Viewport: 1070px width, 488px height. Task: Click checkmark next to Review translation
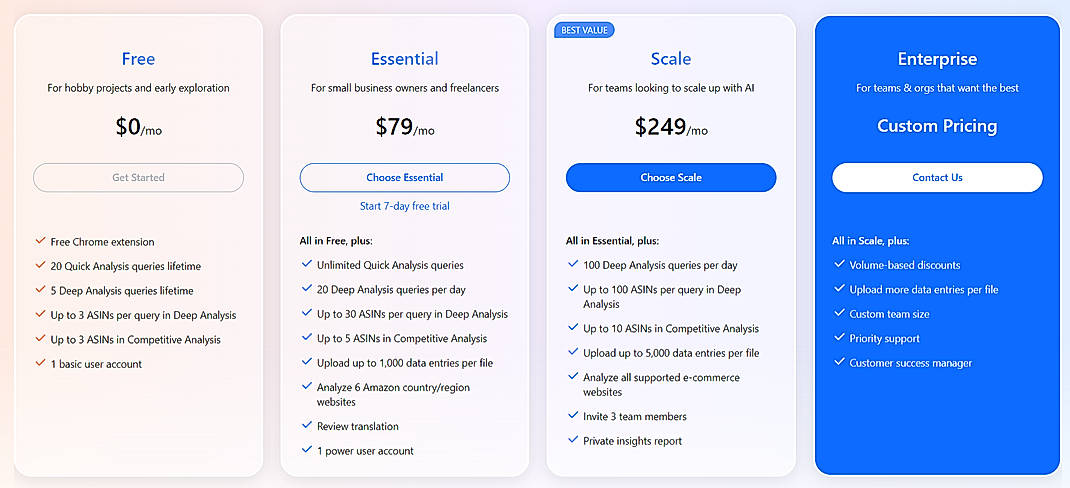point(307,426)
